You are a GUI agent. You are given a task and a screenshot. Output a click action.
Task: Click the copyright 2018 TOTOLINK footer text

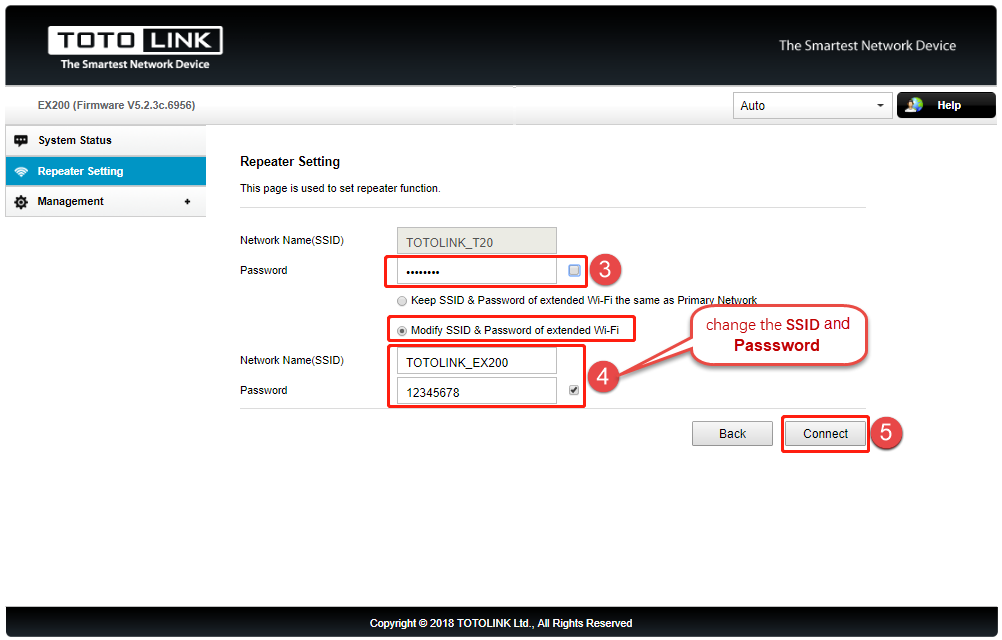click(501, 623)
